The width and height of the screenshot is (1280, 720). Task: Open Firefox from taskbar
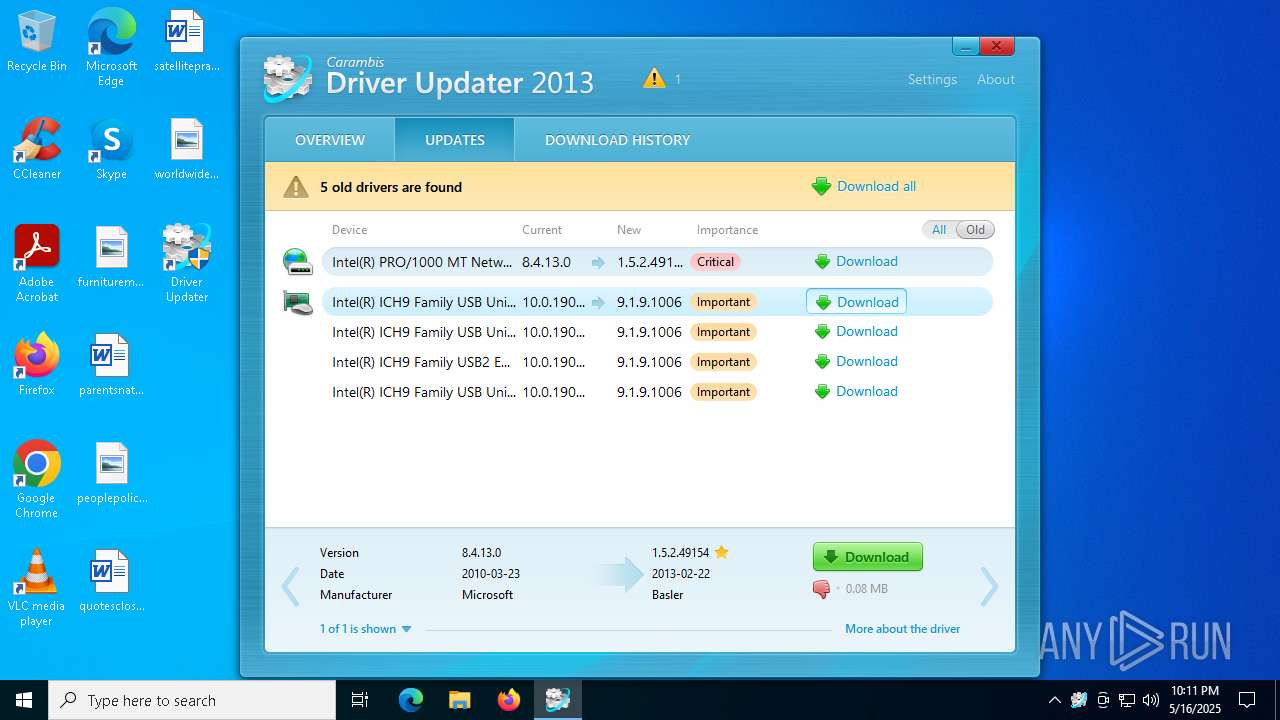[x=509, y=700]
